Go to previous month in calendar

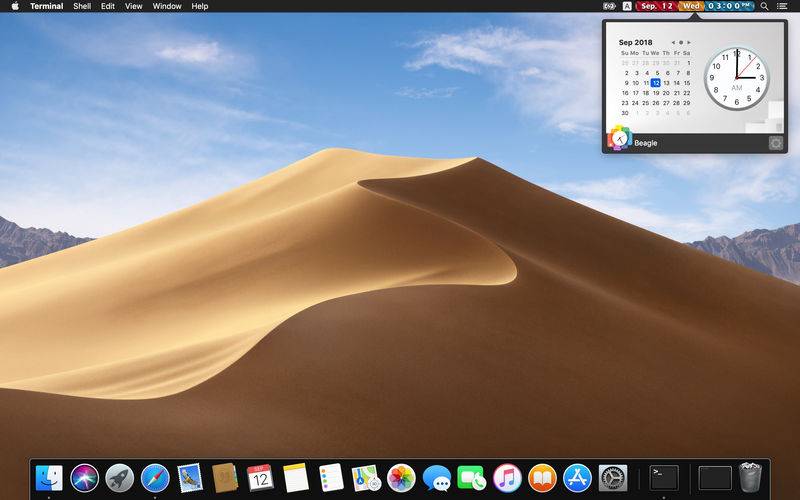(x=673, y=43)
